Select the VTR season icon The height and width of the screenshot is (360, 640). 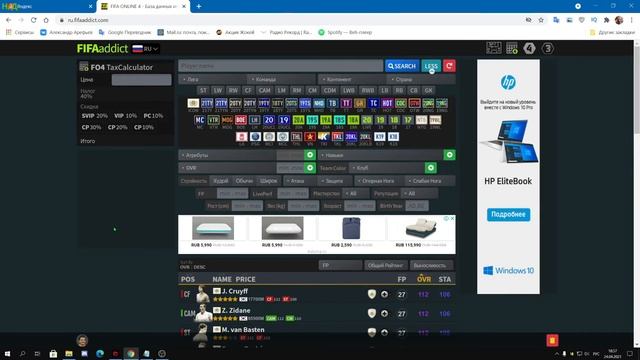pos(213,120)
